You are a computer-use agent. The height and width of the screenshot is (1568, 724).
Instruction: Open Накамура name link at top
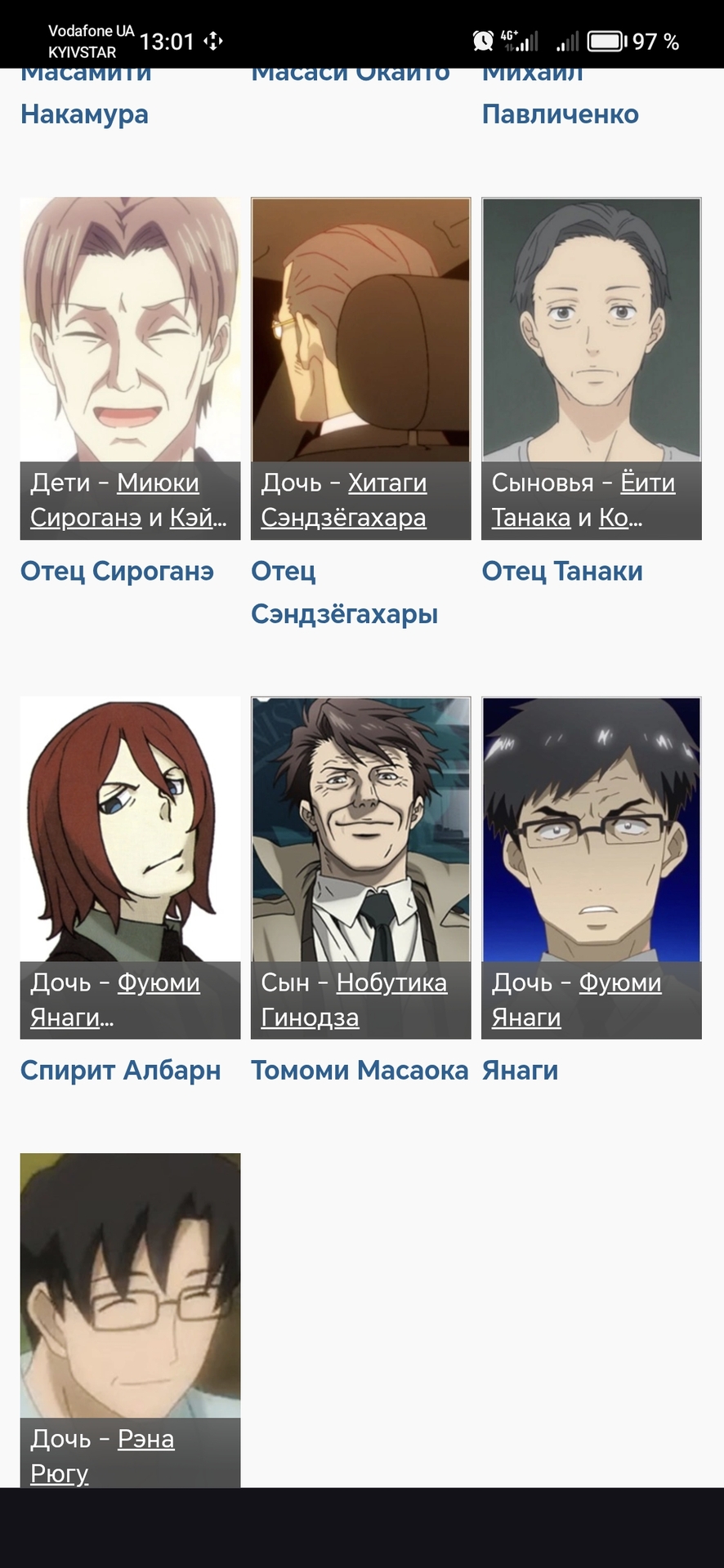[84, 114]
